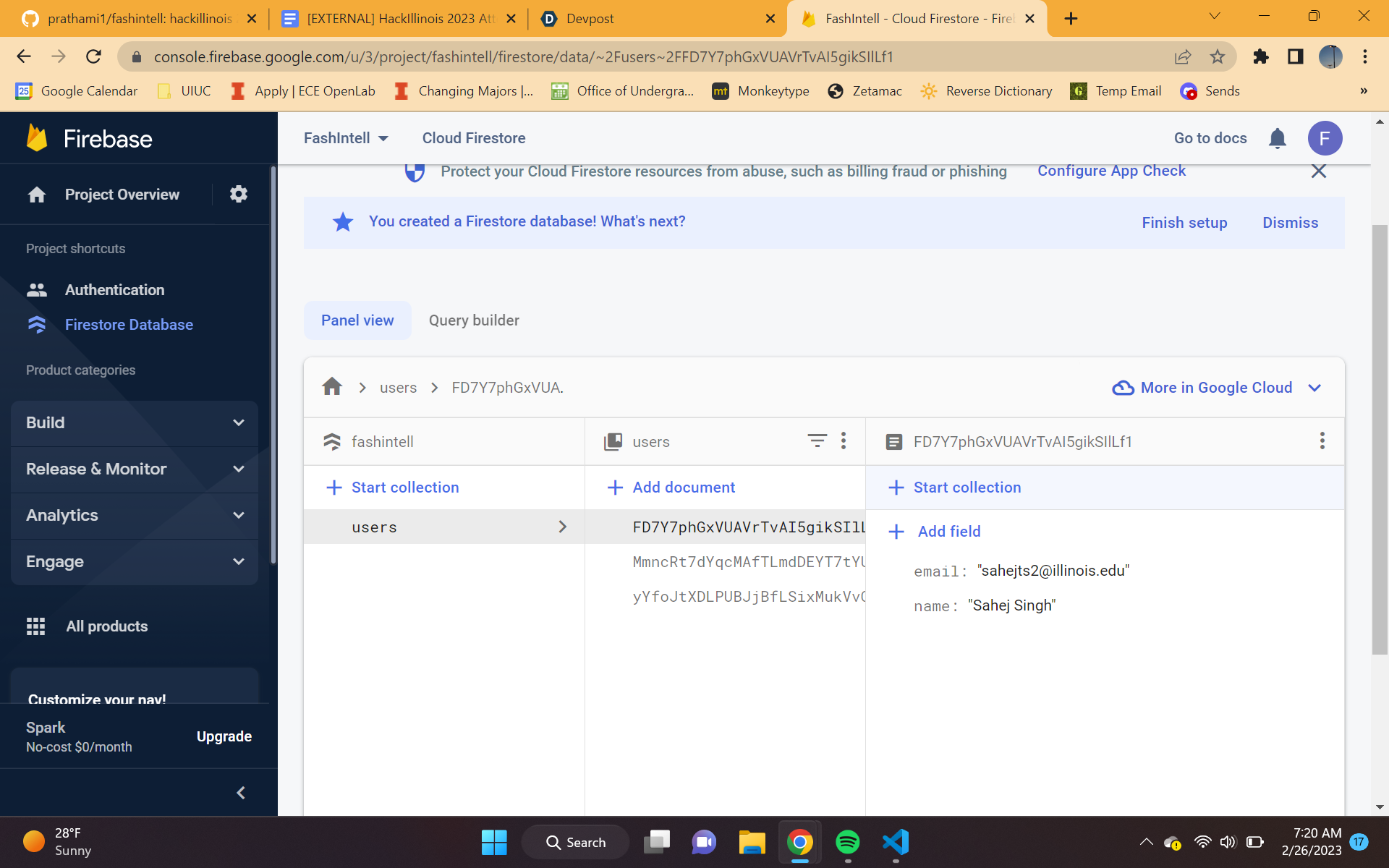This screenshot has height=868, width=1389.
Task: Open users collection three-dot menu
Action: [844, 441]
